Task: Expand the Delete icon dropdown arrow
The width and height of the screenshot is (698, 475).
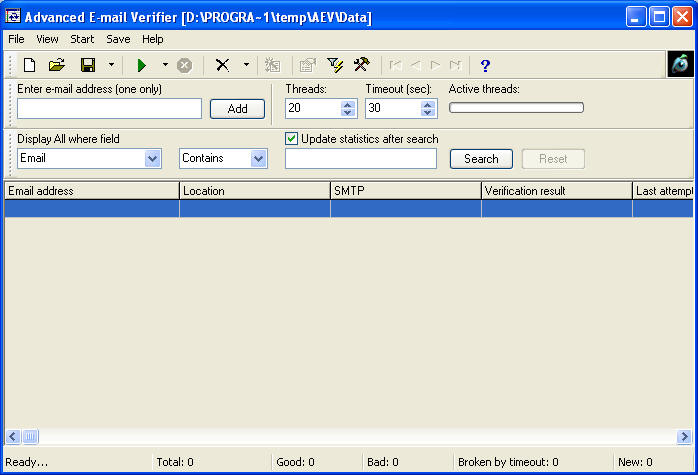Action: [x=246, y=65]
